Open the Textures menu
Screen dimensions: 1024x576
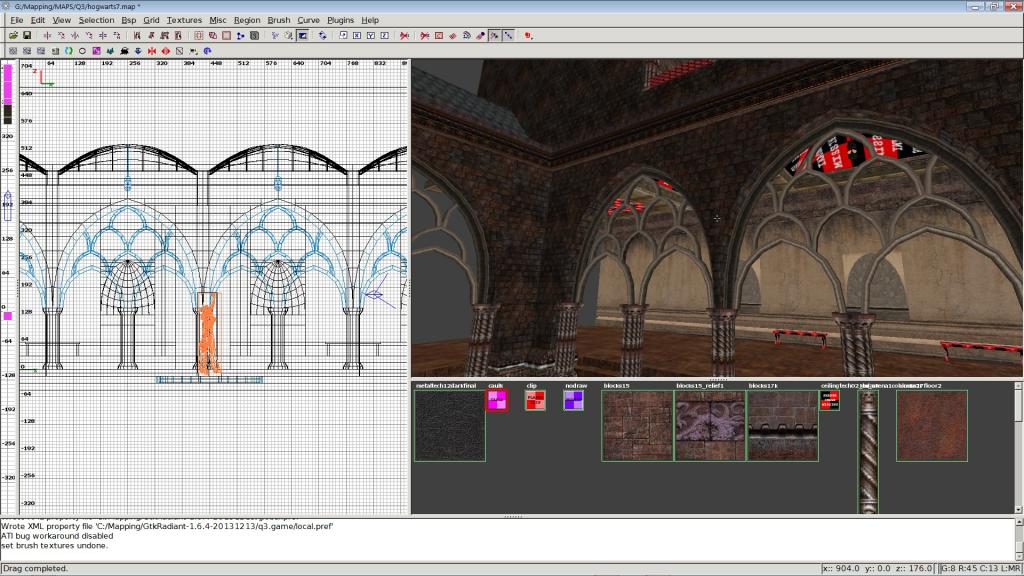[x=184, y=20]
